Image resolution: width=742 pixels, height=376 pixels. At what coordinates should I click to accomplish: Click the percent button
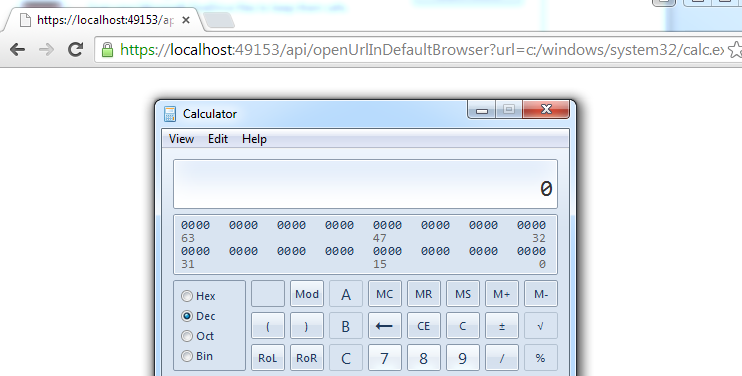541,358
